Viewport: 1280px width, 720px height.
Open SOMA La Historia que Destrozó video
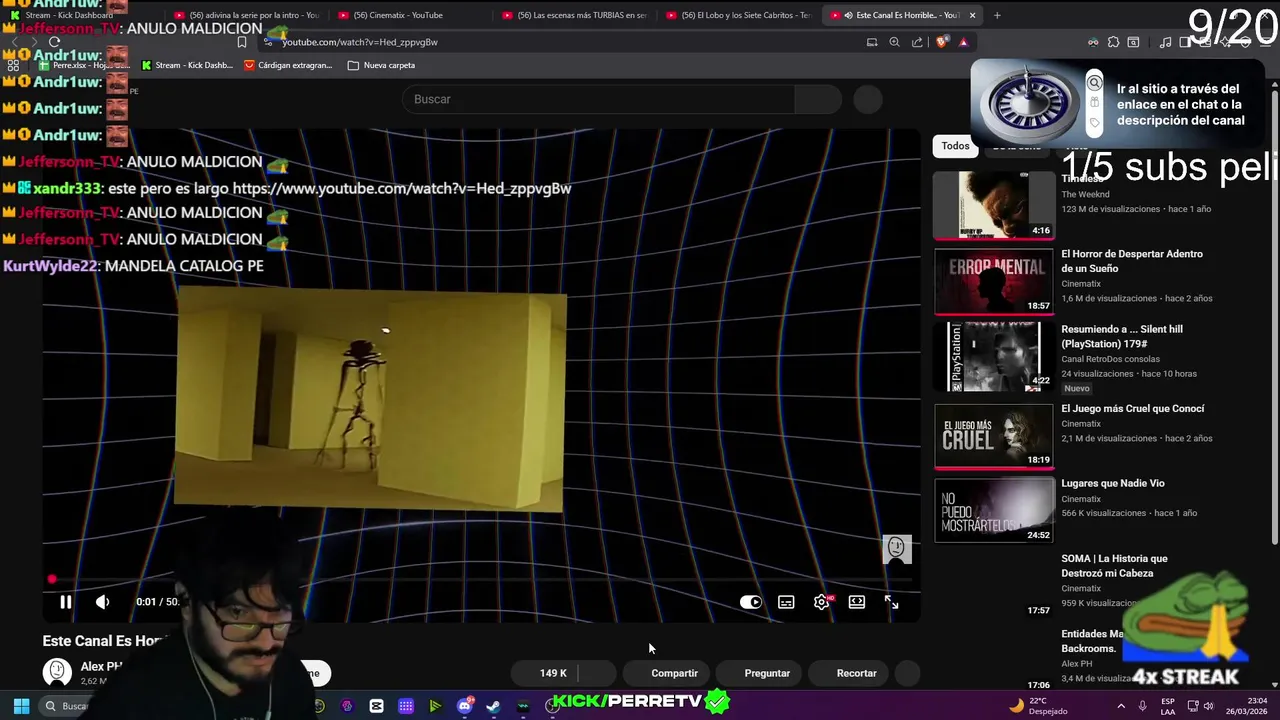point(1114,566)
